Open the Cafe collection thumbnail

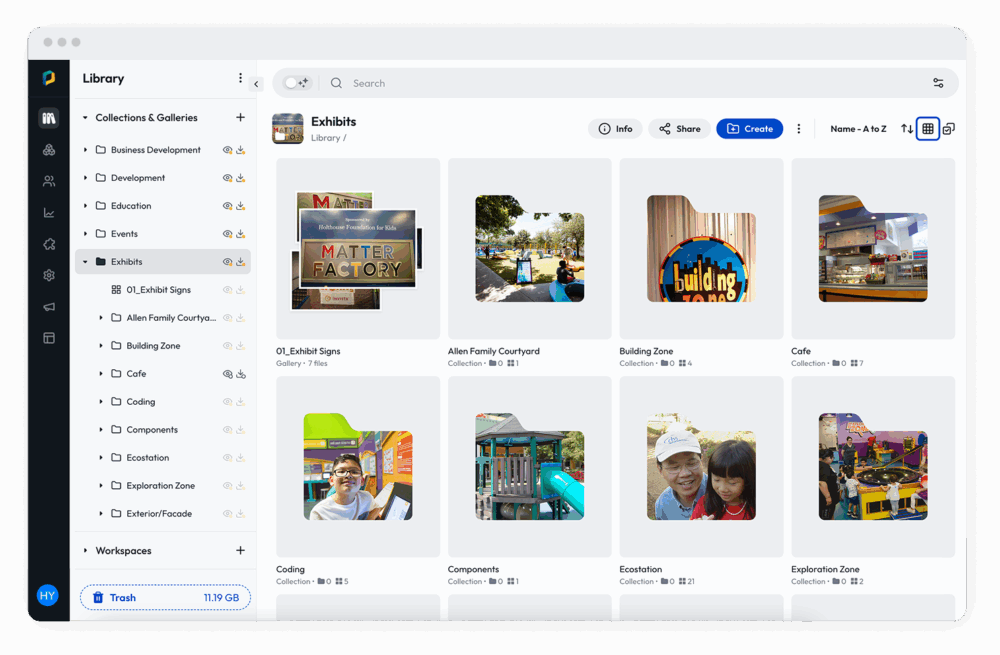coord(872,248)
